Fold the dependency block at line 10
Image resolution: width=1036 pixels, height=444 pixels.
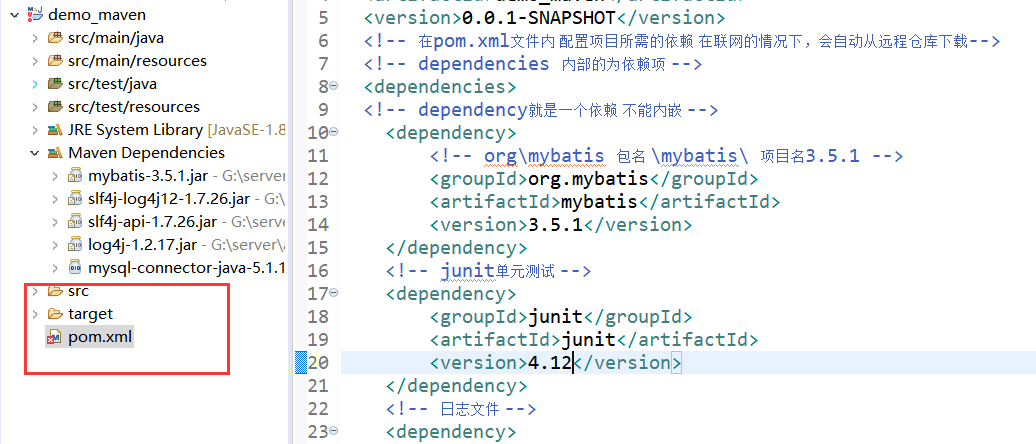coord(334,131)
